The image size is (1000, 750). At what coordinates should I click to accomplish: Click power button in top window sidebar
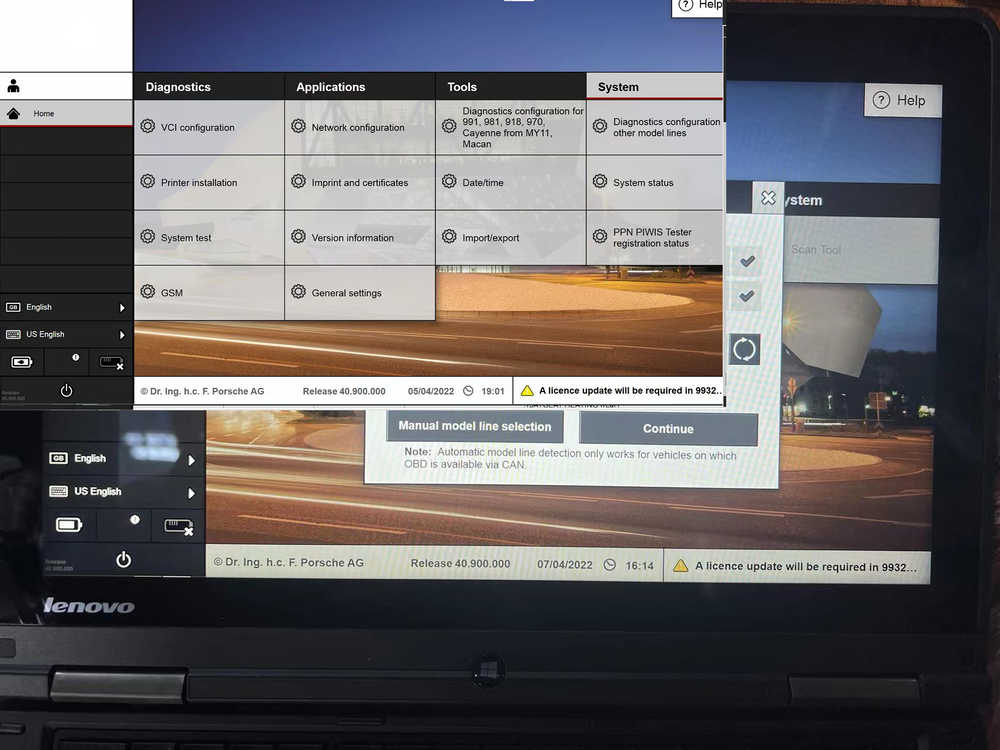point(66,390)
